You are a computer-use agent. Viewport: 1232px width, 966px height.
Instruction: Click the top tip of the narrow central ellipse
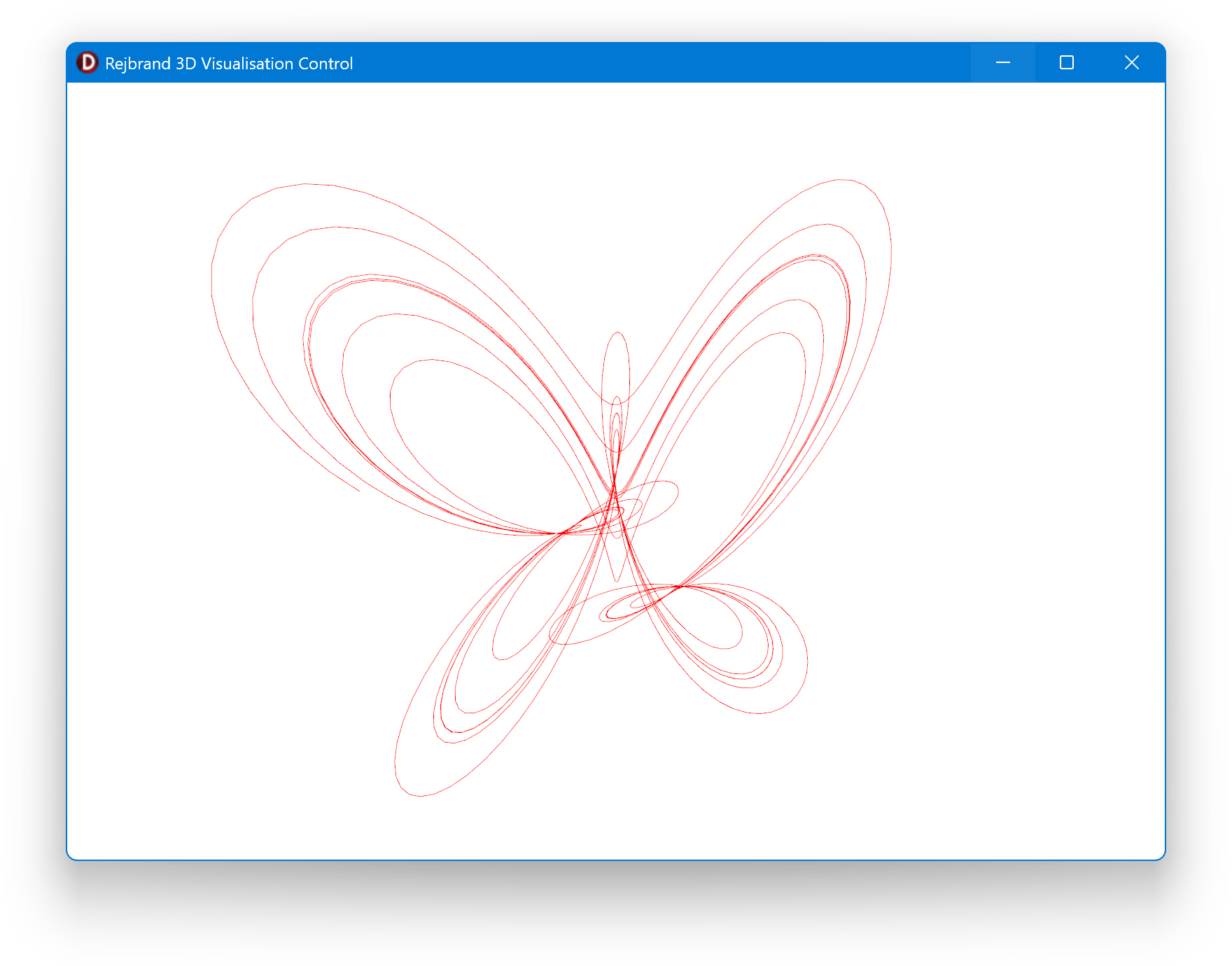[x=617, y=332]
